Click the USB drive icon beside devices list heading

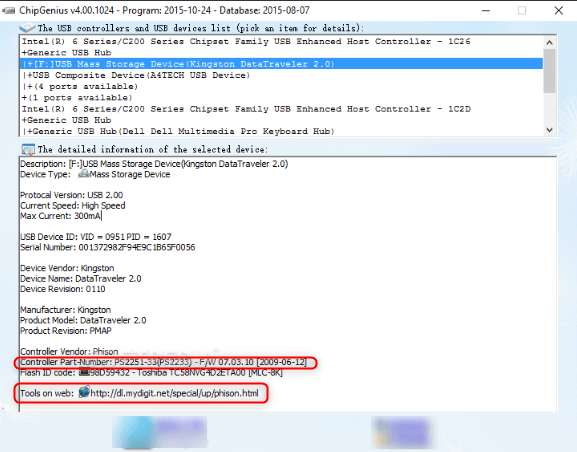pos(27,28)
